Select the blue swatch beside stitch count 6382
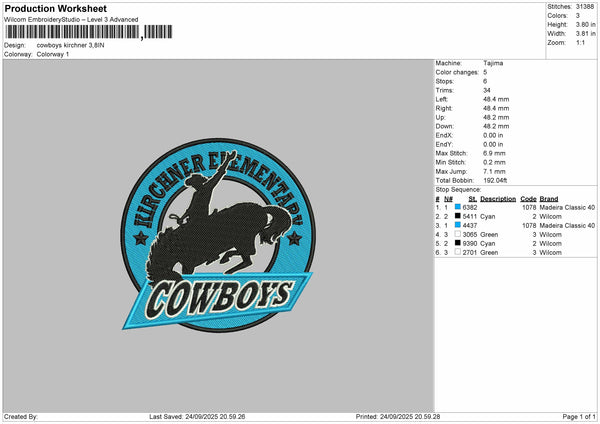 tap(457, 207)
